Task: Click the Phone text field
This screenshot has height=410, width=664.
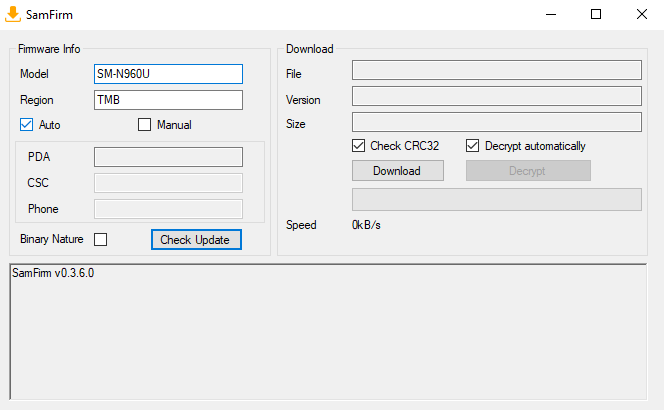Action: pyautogui.click(x=168, y=209)
